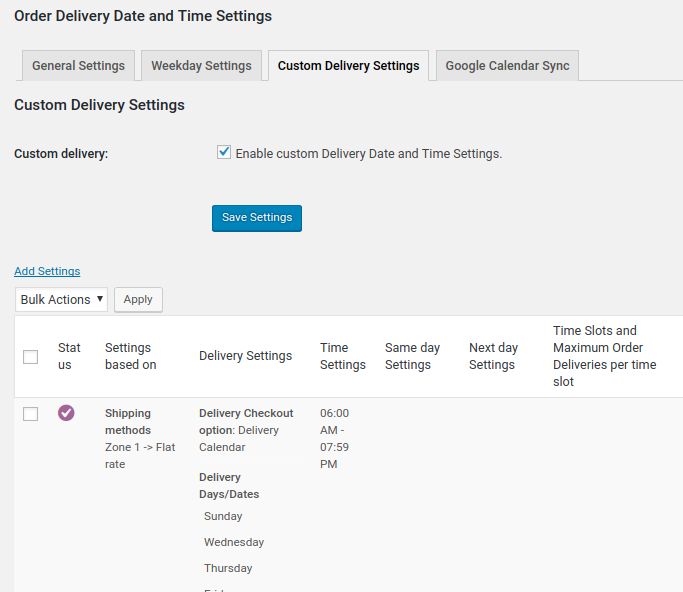Follow the Add Settings link

pos(47,271)
